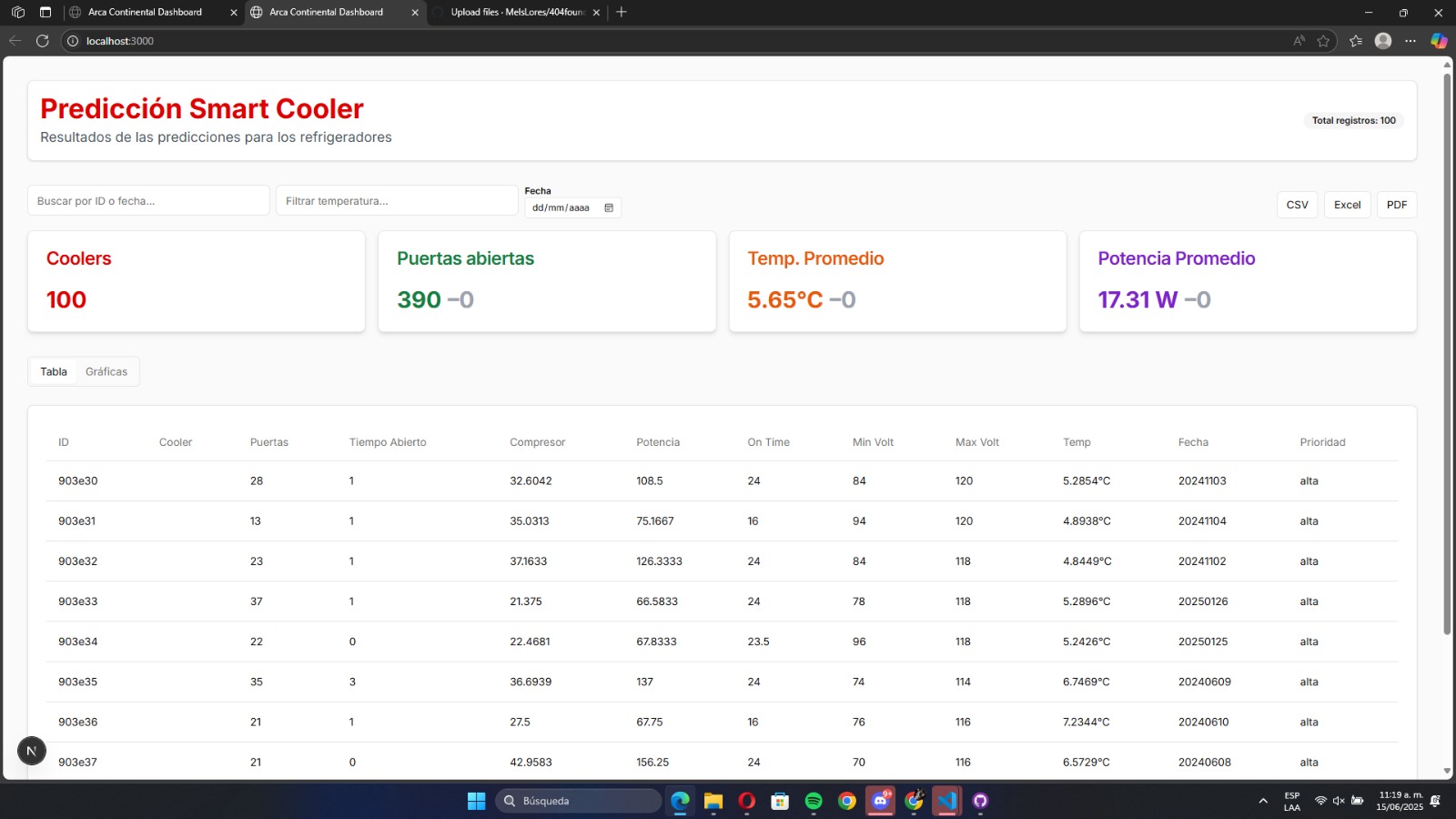Screen dimensions: 1456x819
Task: Close the Upload files GitHub tab
Action: tap(596, 13)
